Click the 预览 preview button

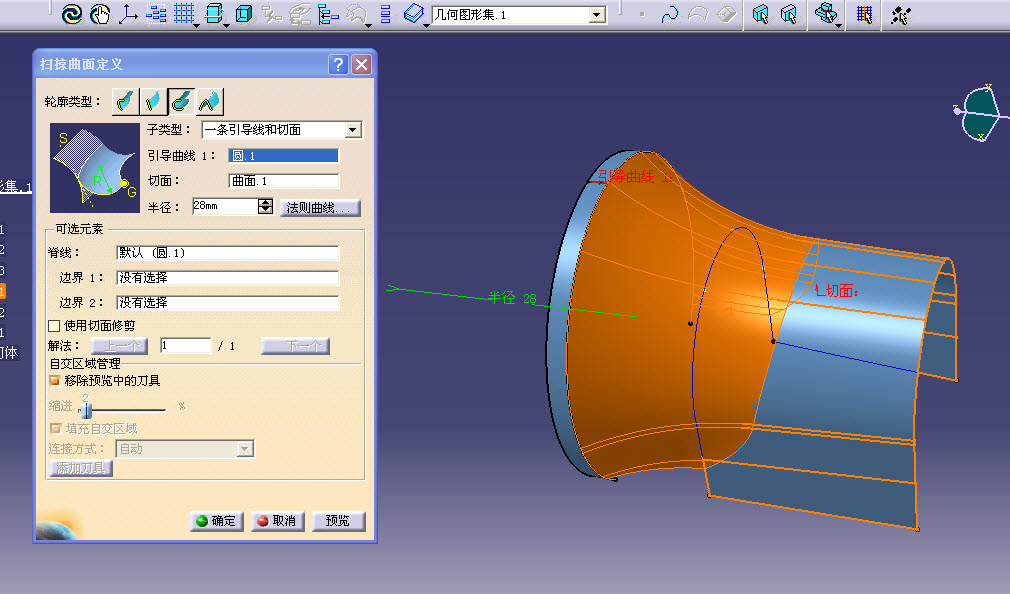point(338,521)
